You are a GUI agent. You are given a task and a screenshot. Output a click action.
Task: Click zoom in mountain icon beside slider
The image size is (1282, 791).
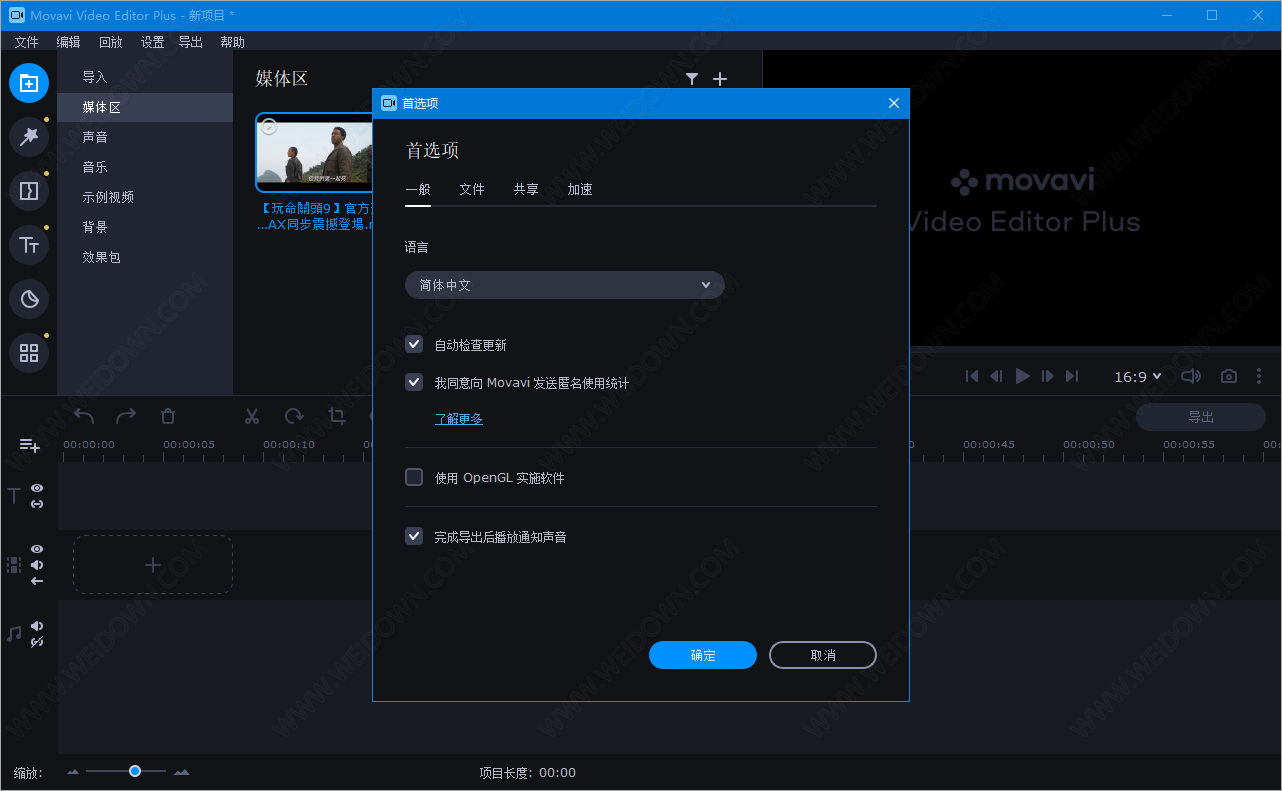181,772
